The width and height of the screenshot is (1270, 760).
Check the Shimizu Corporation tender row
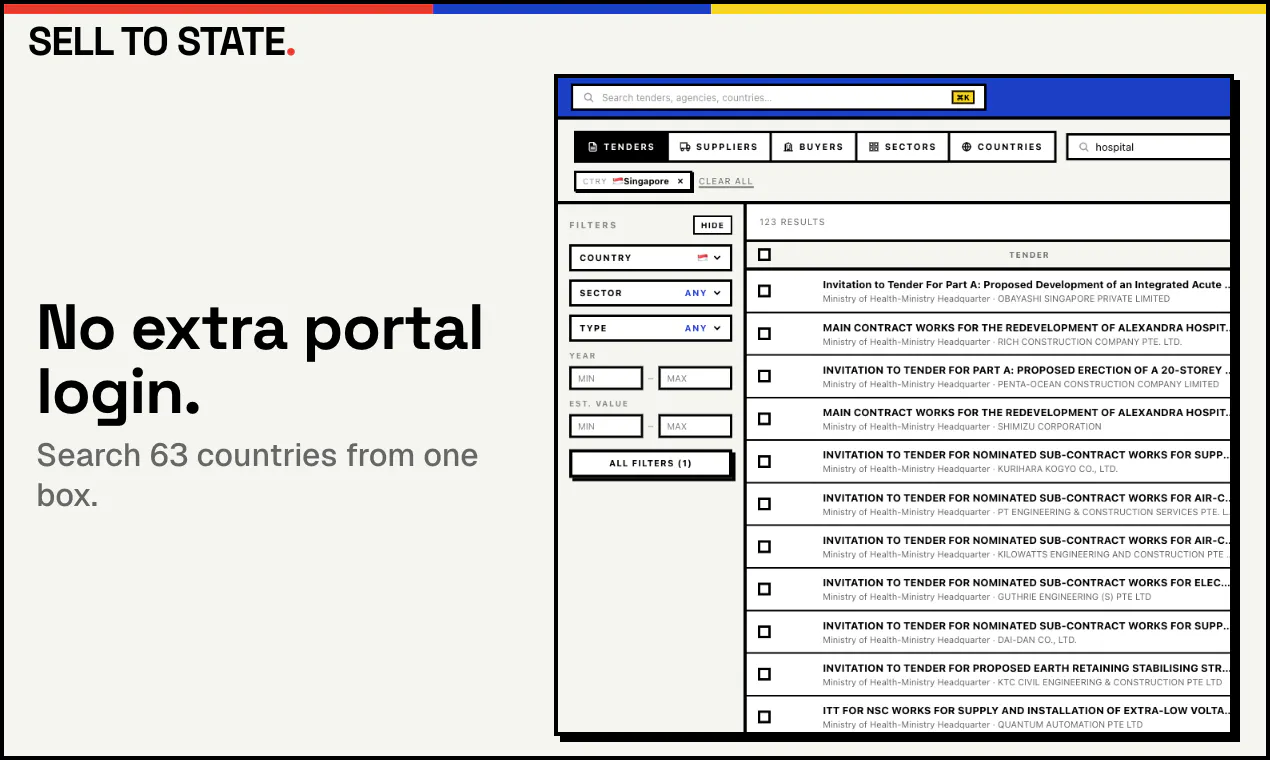click(x=764, y=419)
